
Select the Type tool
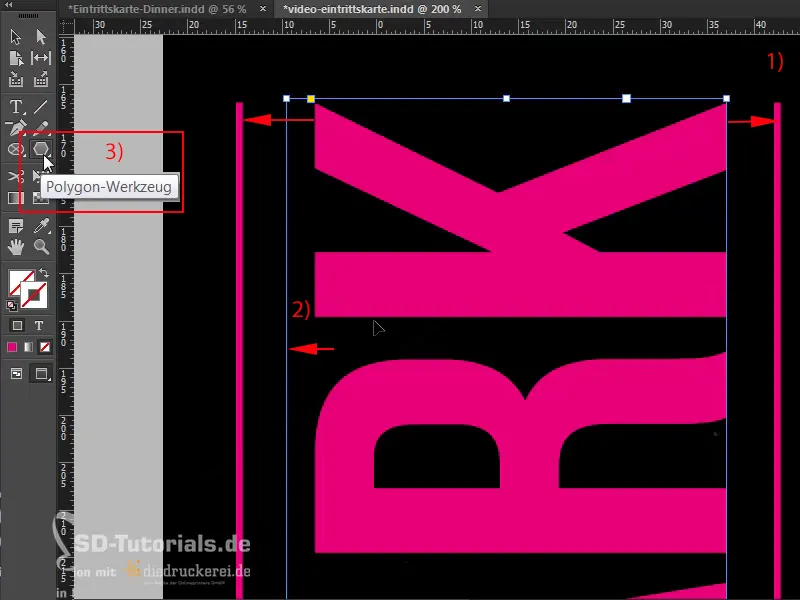(x=16, y=107)
